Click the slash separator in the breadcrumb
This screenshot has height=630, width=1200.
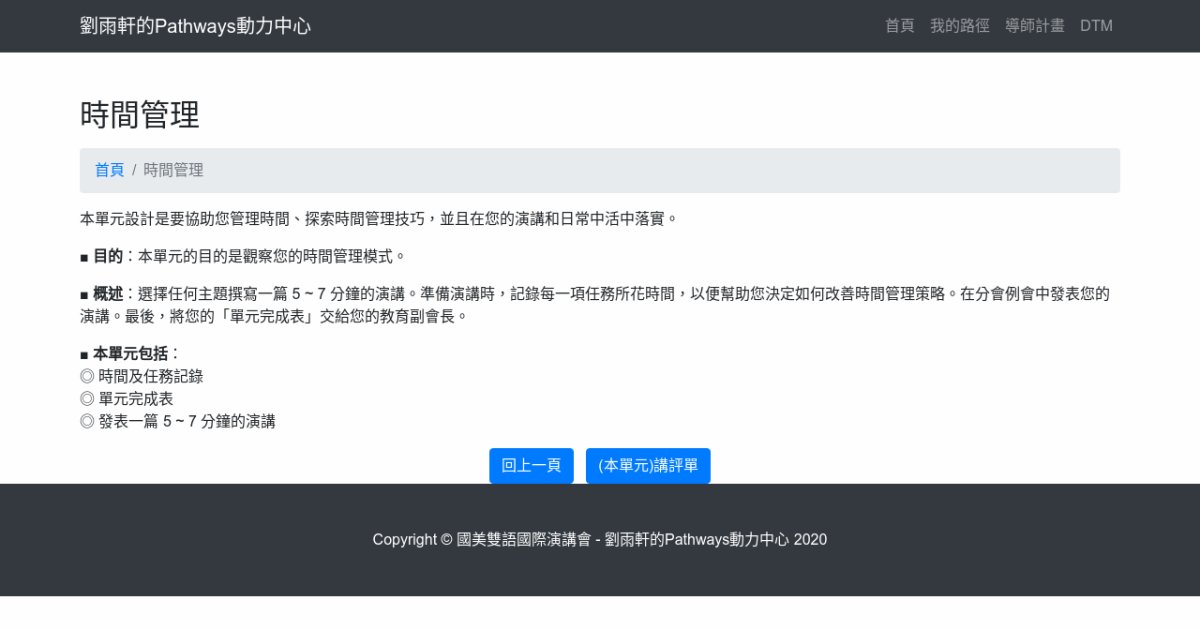pos(134,170)
